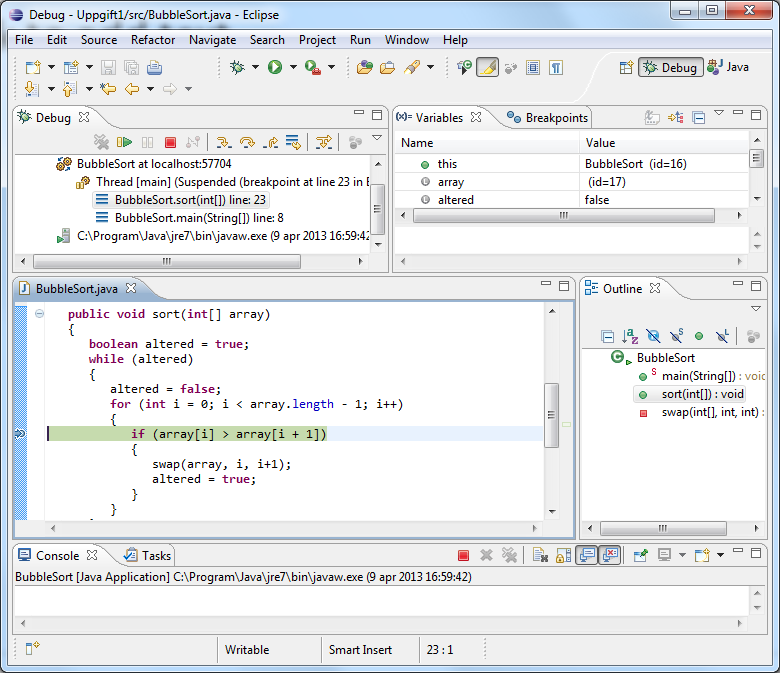Viewport: 780px width, 673px height.
Task: Toggle Show Logical Structure in Variables
Action: pyautogui.click(x=676, y=117)
